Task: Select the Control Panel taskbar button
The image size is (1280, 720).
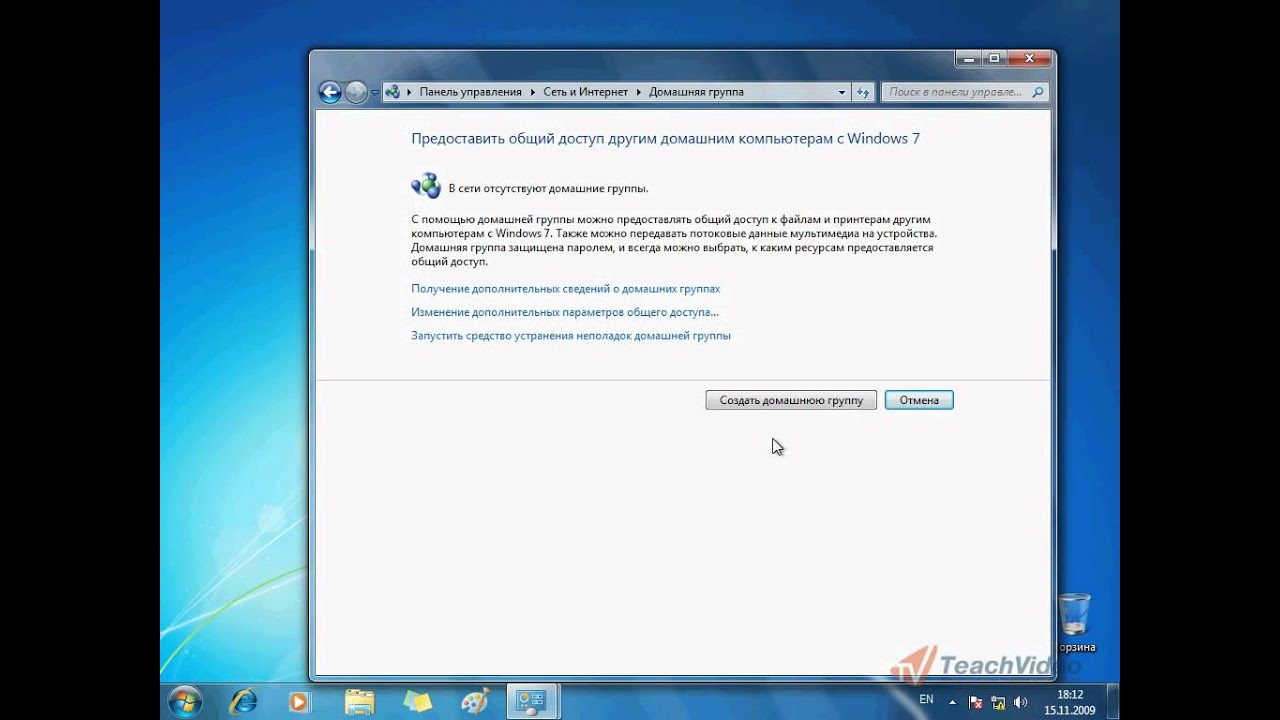Action: click(x=532, y=701)
